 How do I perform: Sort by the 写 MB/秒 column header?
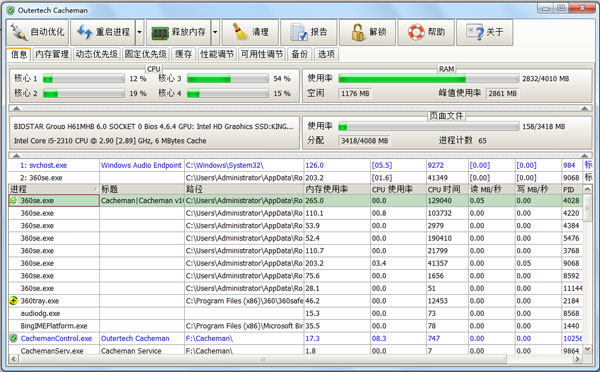538,189
